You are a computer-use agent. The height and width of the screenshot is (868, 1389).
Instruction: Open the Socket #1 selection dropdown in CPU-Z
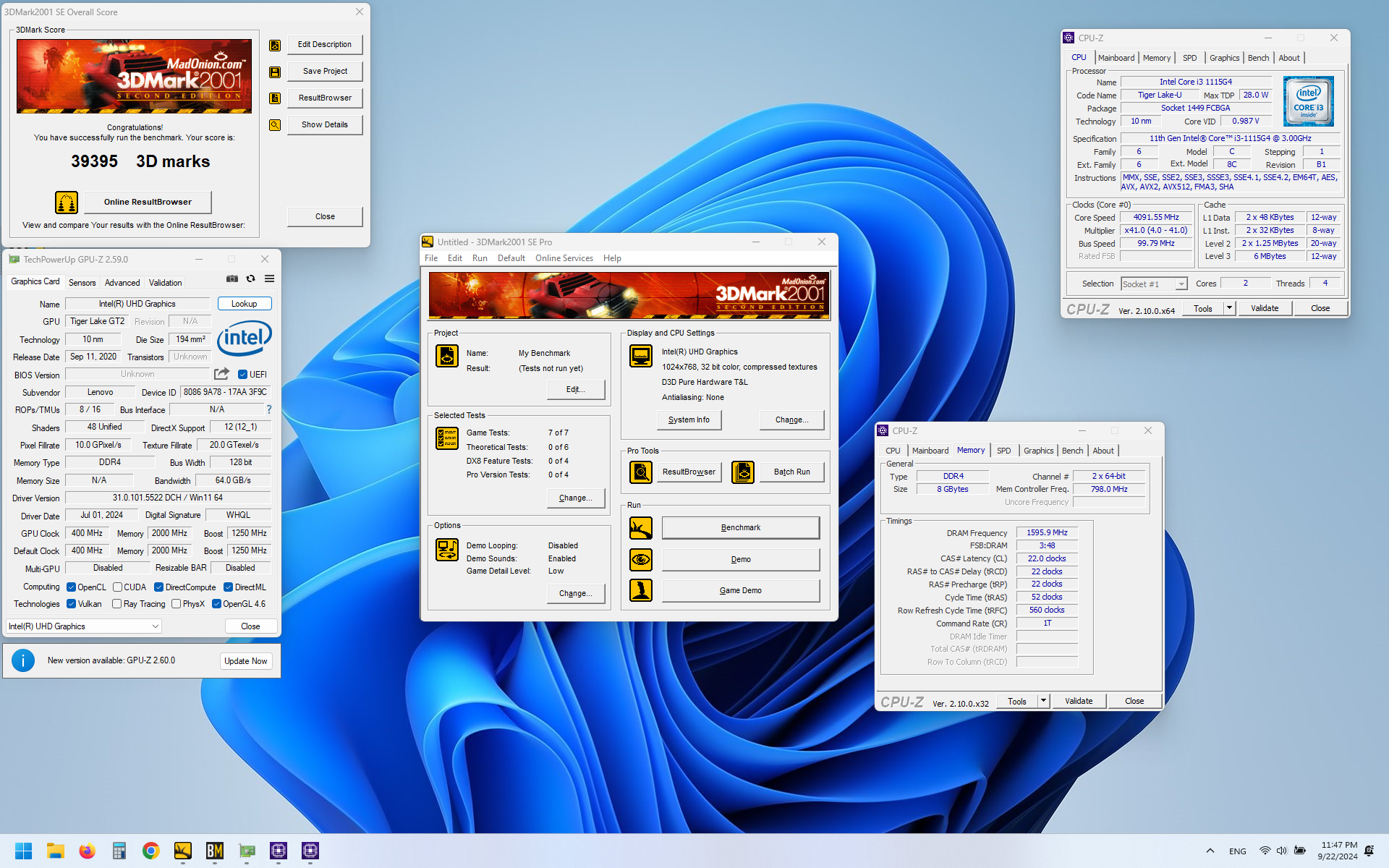pos(1155,284)
